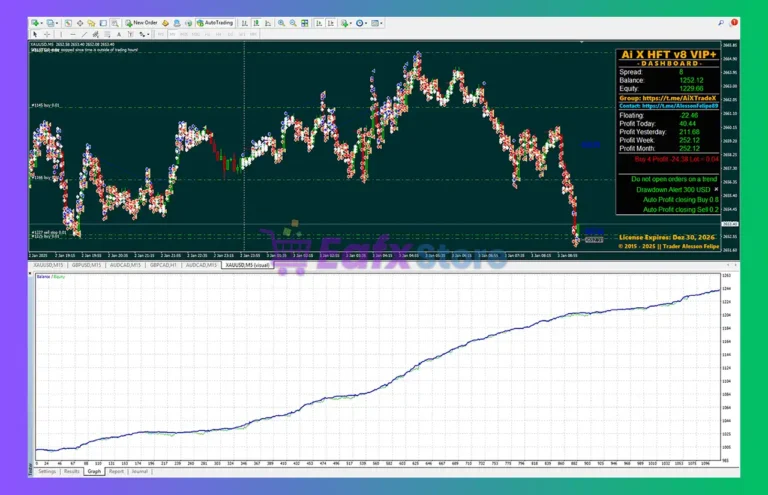Open the Strategy Tester panel icon

point(115,23)
